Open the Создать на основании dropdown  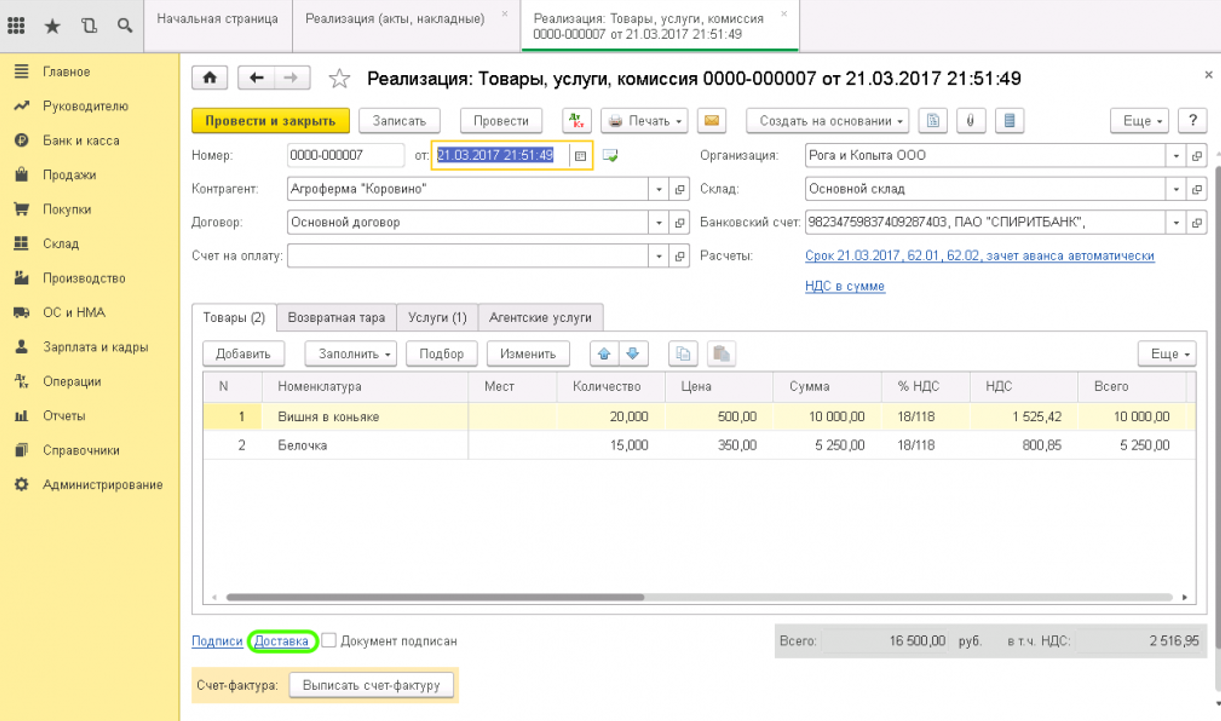(827, 121)
